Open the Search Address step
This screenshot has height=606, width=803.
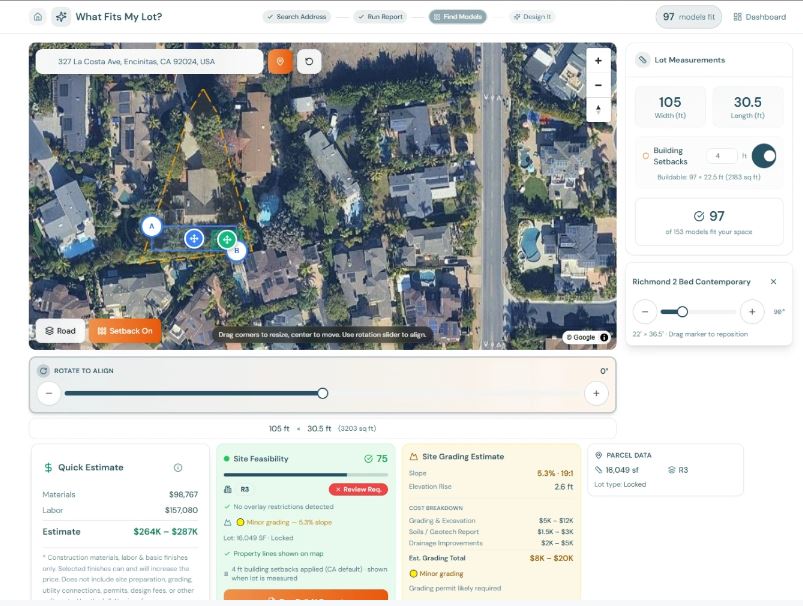click(297, 17)
